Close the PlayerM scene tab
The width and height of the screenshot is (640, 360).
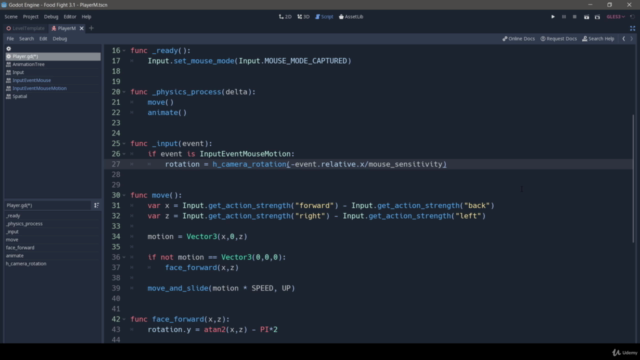point(82,28)
